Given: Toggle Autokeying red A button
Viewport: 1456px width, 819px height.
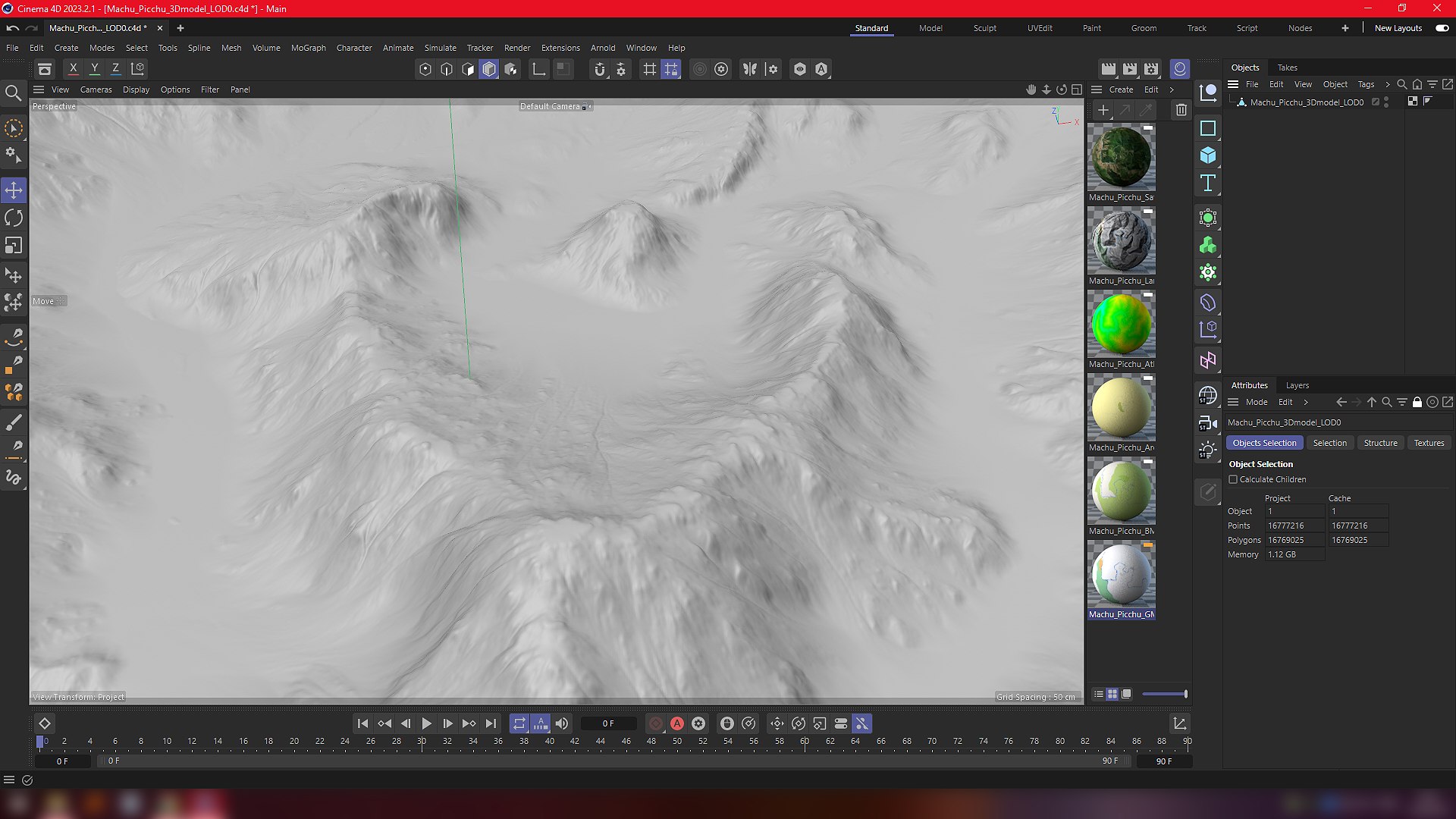Looking at the screenshot, I should (677, 723).
